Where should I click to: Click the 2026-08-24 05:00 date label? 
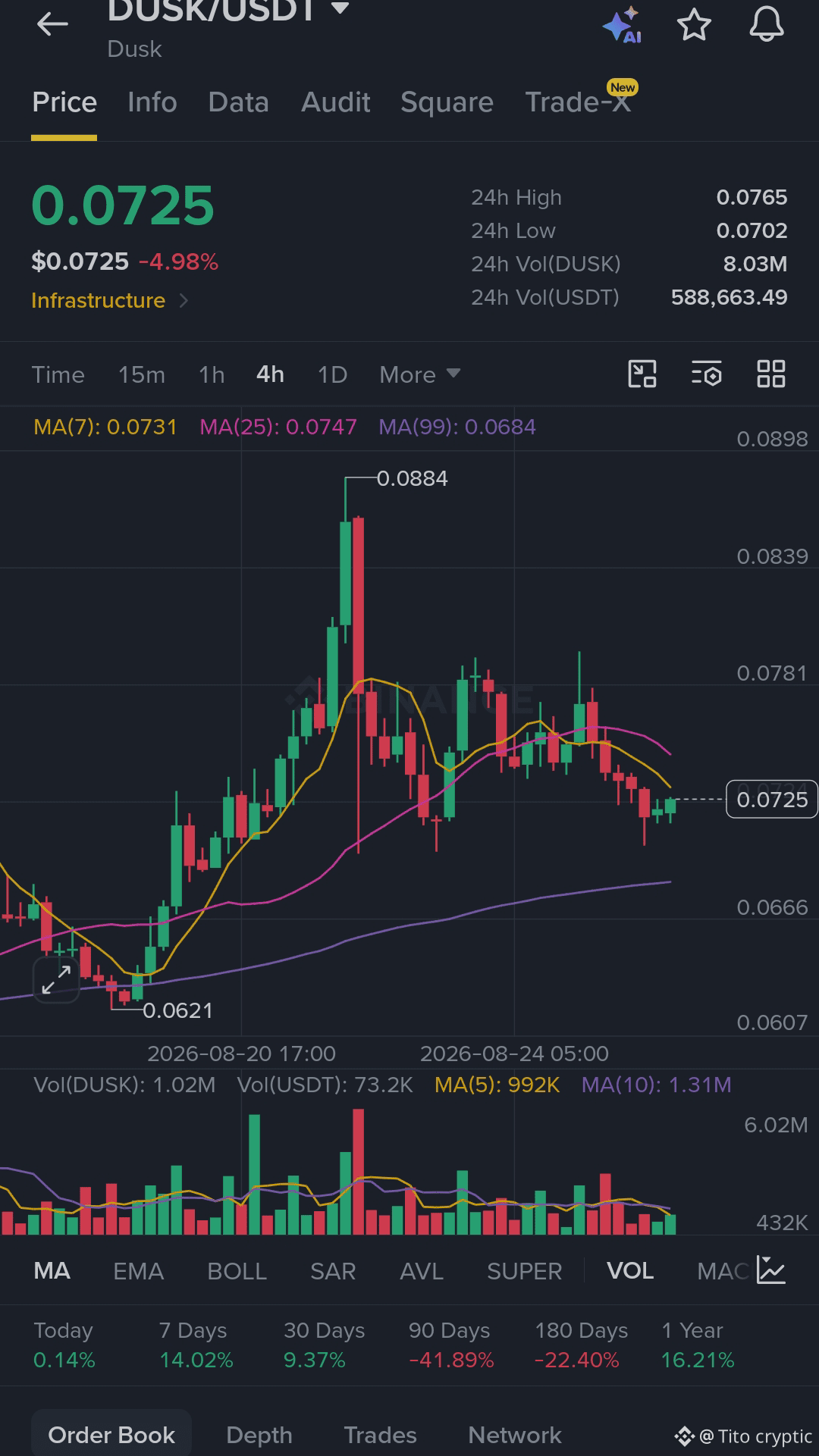click(x=514, y=1054)
